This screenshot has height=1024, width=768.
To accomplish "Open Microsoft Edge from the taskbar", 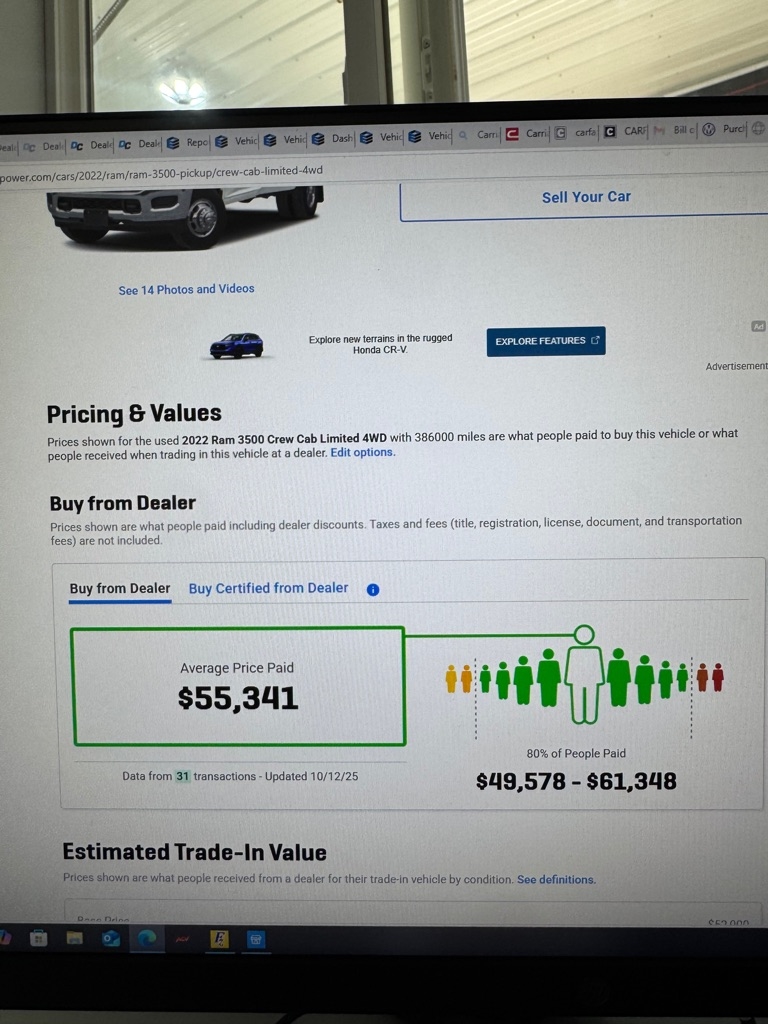I will [147, 938].
